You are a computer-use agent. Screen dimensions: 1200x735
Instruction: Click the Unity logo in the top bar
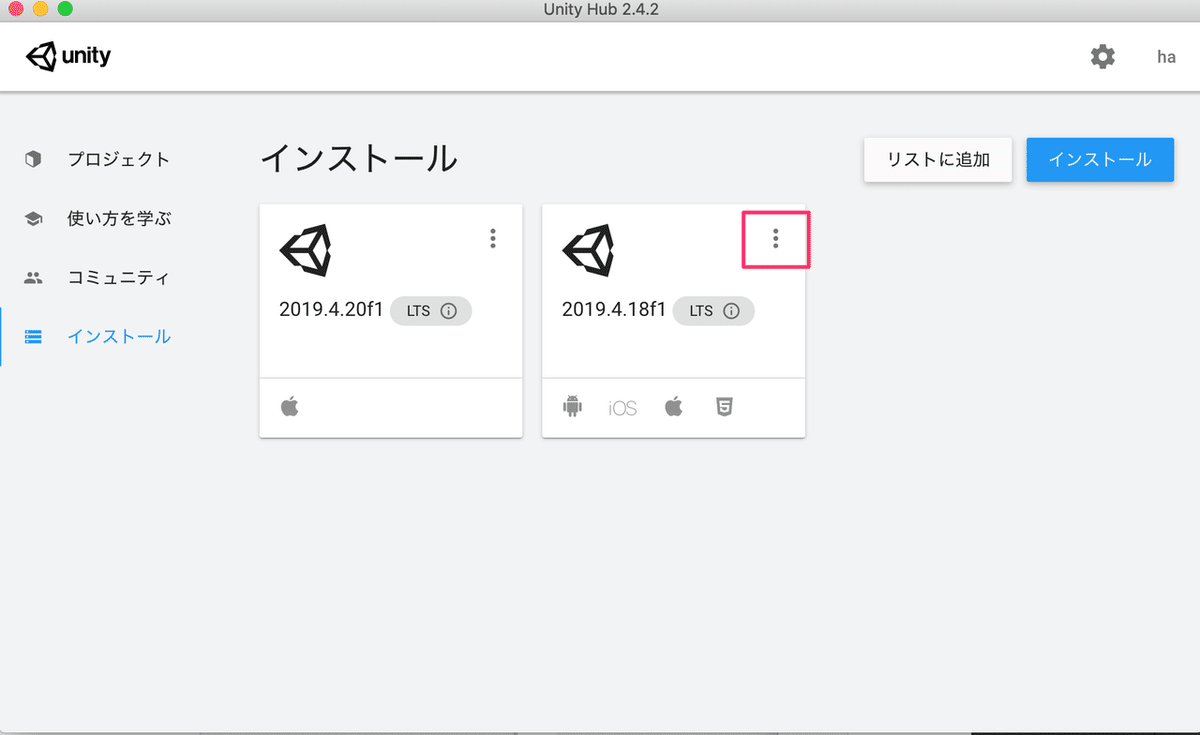(x=67, y=56)
